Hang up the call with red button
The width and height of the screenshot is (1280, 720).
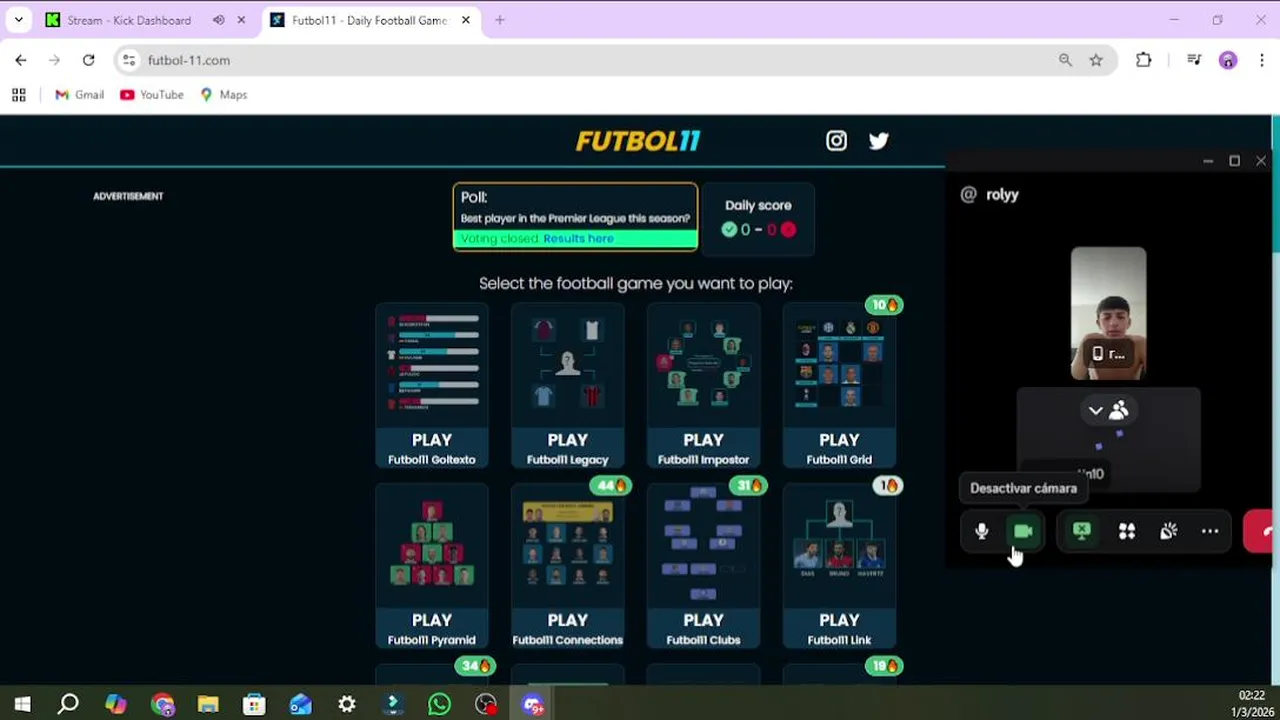pyautogui.click(x=1260, y=532)
